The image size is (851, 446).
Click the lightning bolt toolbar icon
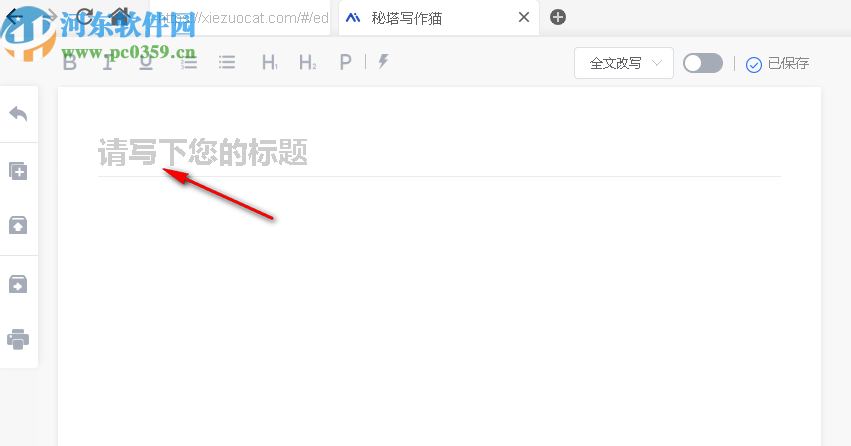383,61
